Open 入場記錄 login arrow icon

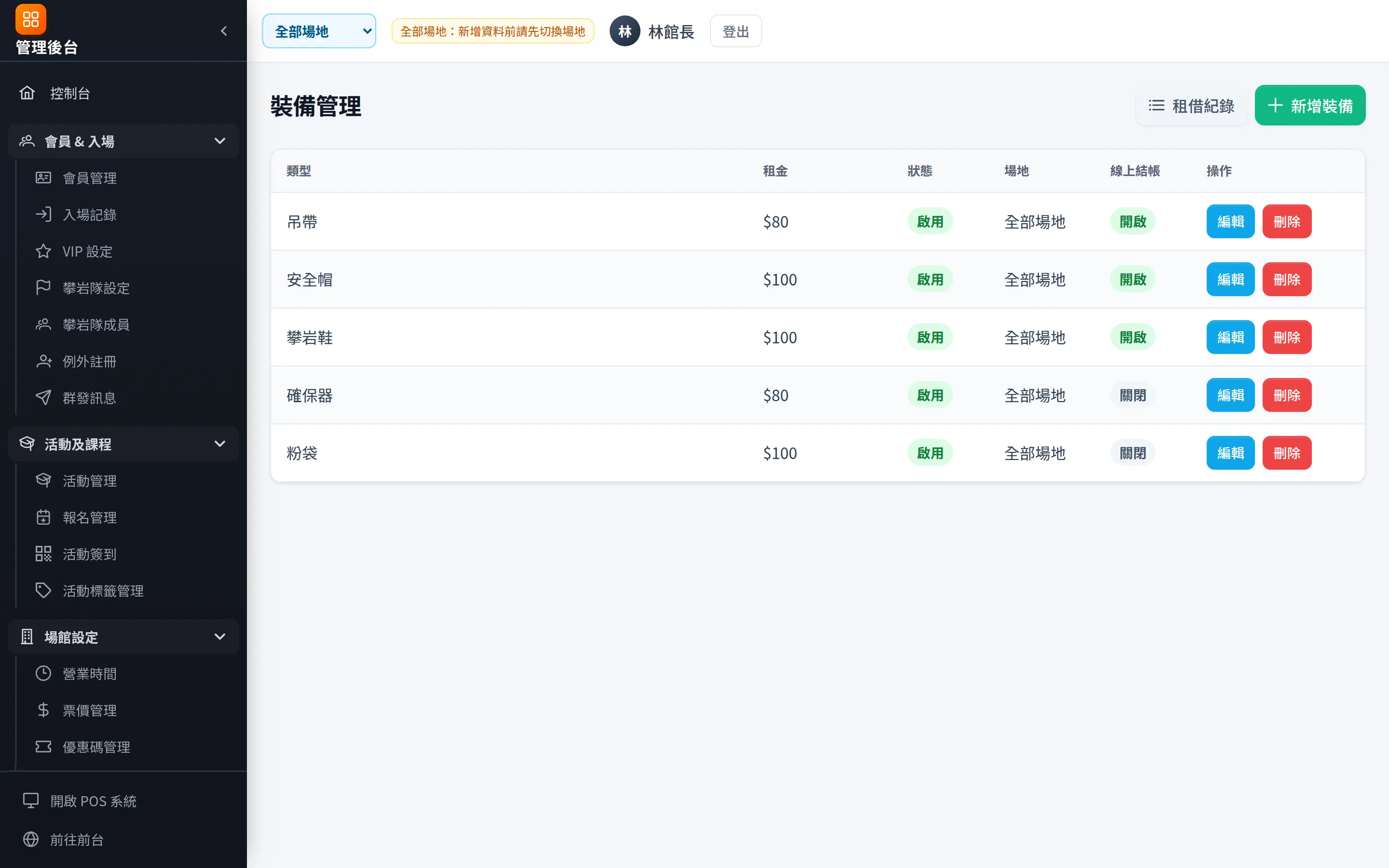tap(43, 215)
